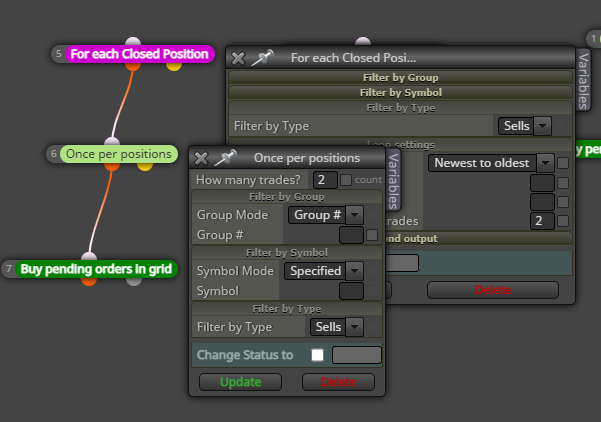Close the For each Closed Position panel
This screenshot has height=422, width=601.
pos(238,58)
